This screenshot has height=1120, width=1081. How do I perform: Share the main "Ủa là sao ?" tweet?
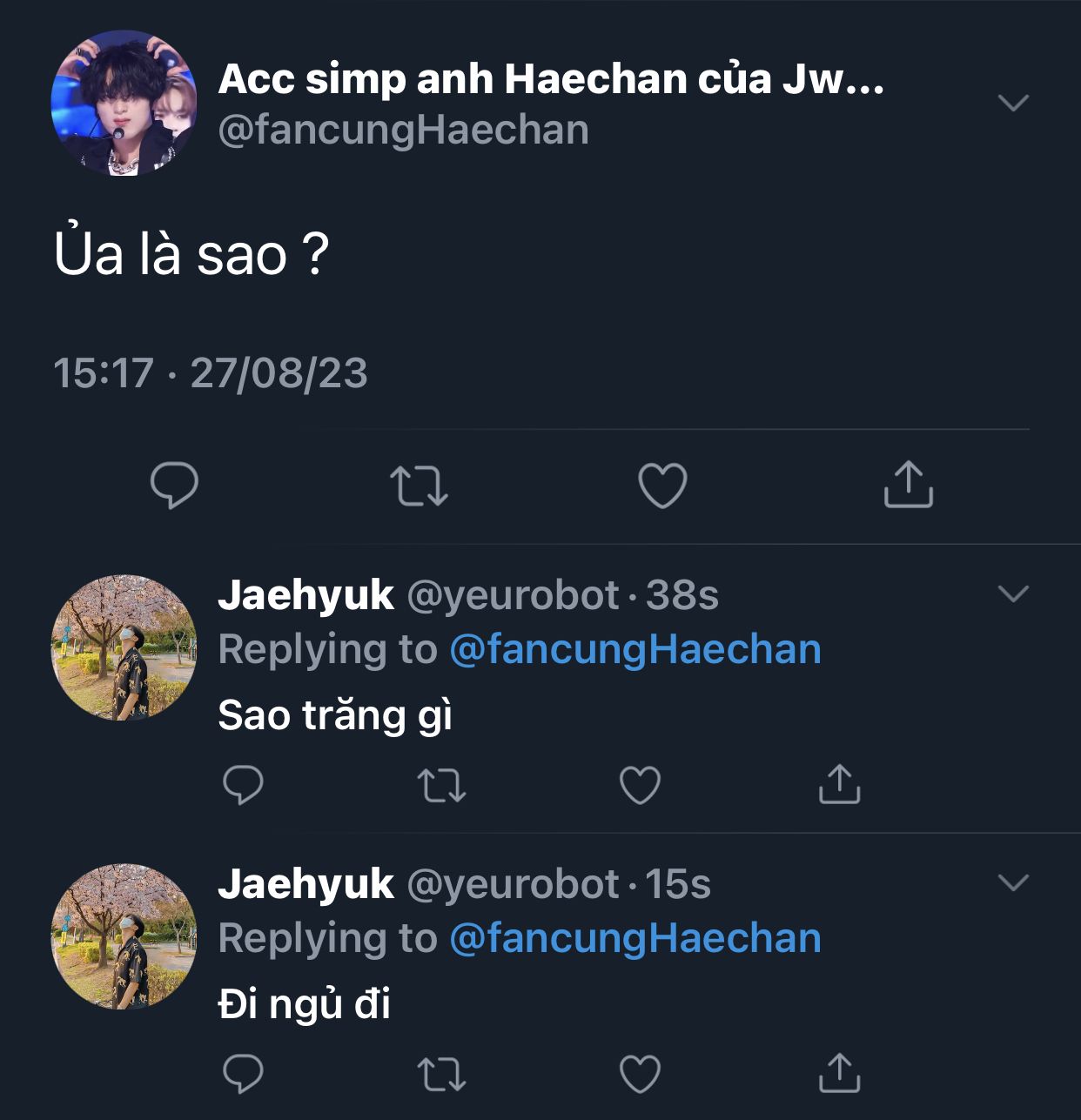[x=908, y=484]
